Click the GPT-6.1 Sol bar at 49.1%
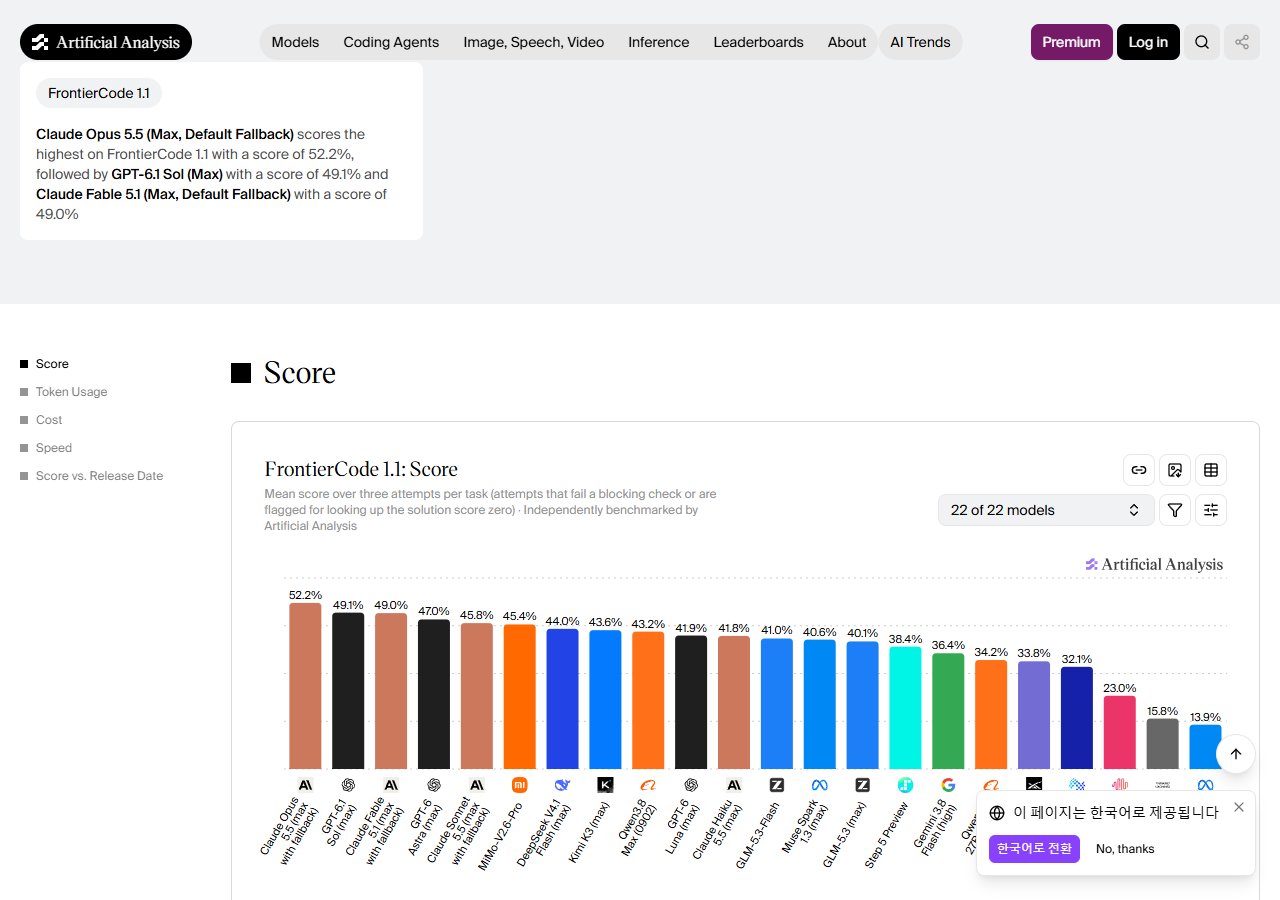This screenshot has height=900, width=1280. [x=348, y=690]
